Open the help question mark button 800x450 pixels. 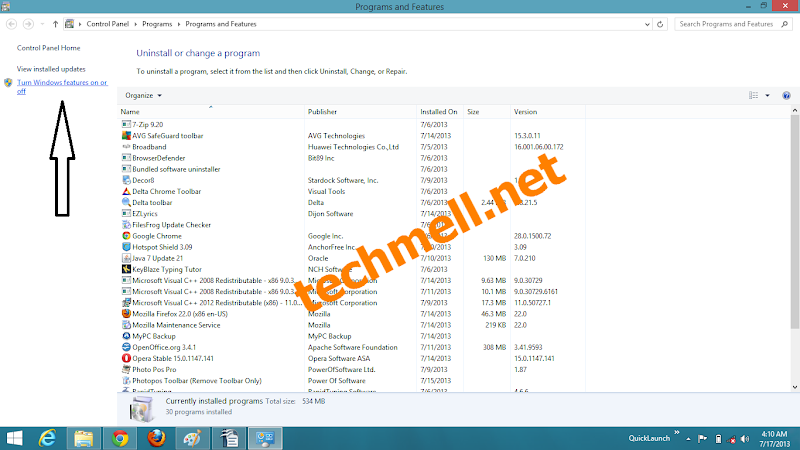click(786, 95)
